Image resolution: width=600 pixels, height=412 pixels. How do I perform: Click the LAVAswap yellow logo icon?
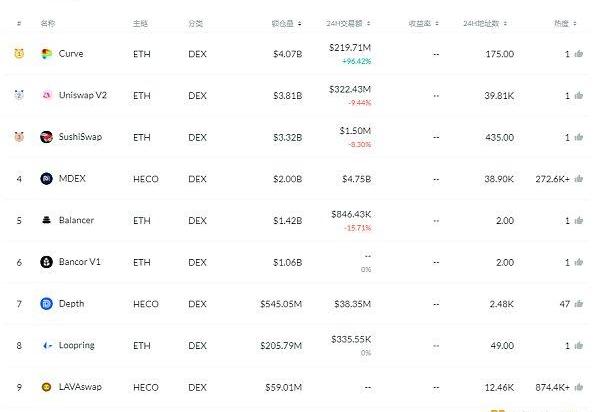coord(46,387)
